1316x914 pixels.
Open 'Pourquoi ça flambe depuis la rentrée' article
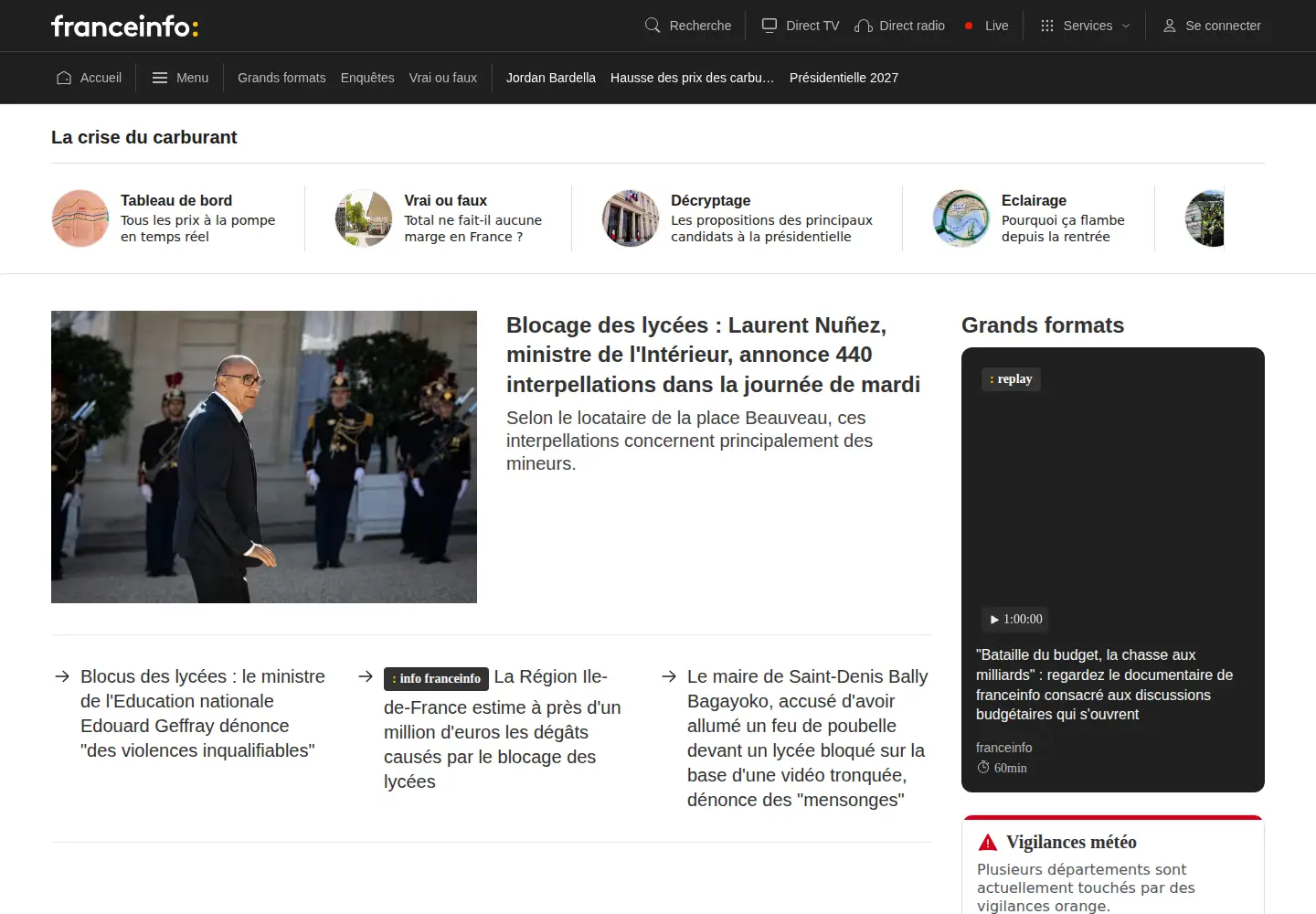tap(1063, 228)
